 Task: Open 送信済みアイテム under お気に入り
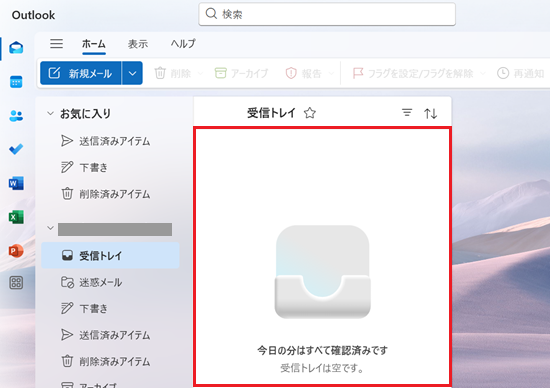110,141
